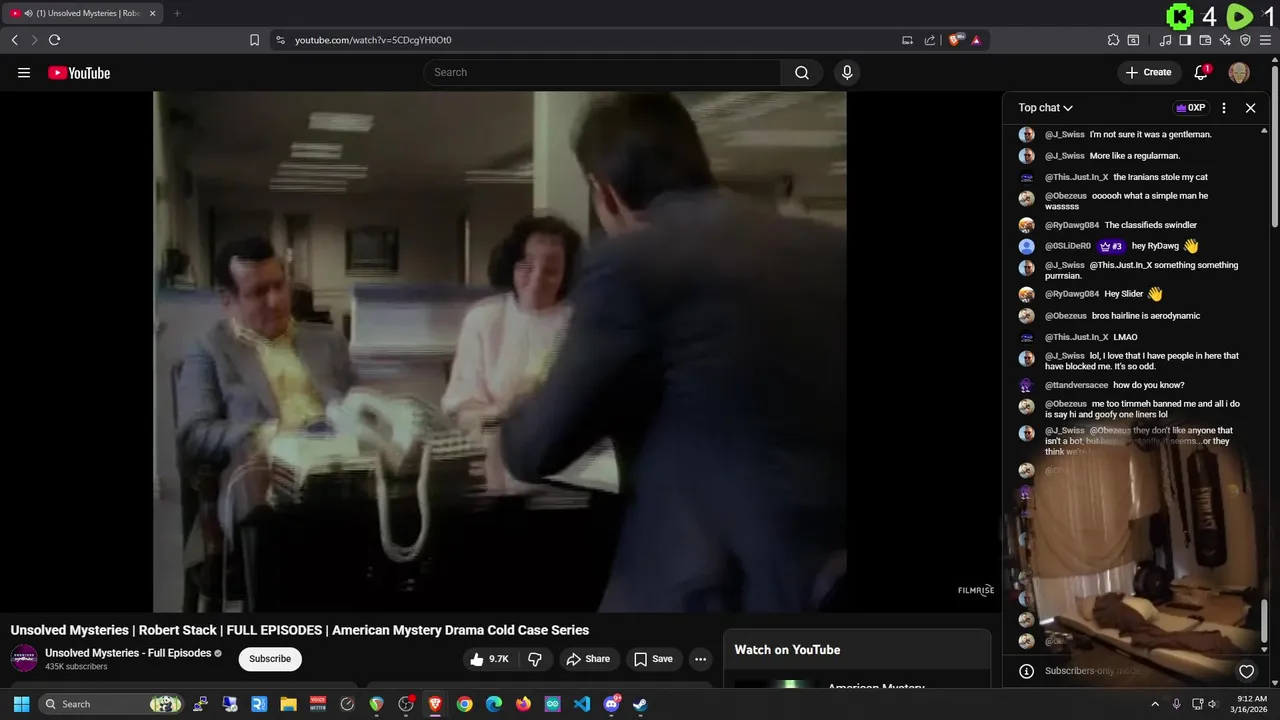The height and width of the screenshot is (720, 1280).
Task: Close the Unsolved Mysteries tab
Action: [152, 13]
